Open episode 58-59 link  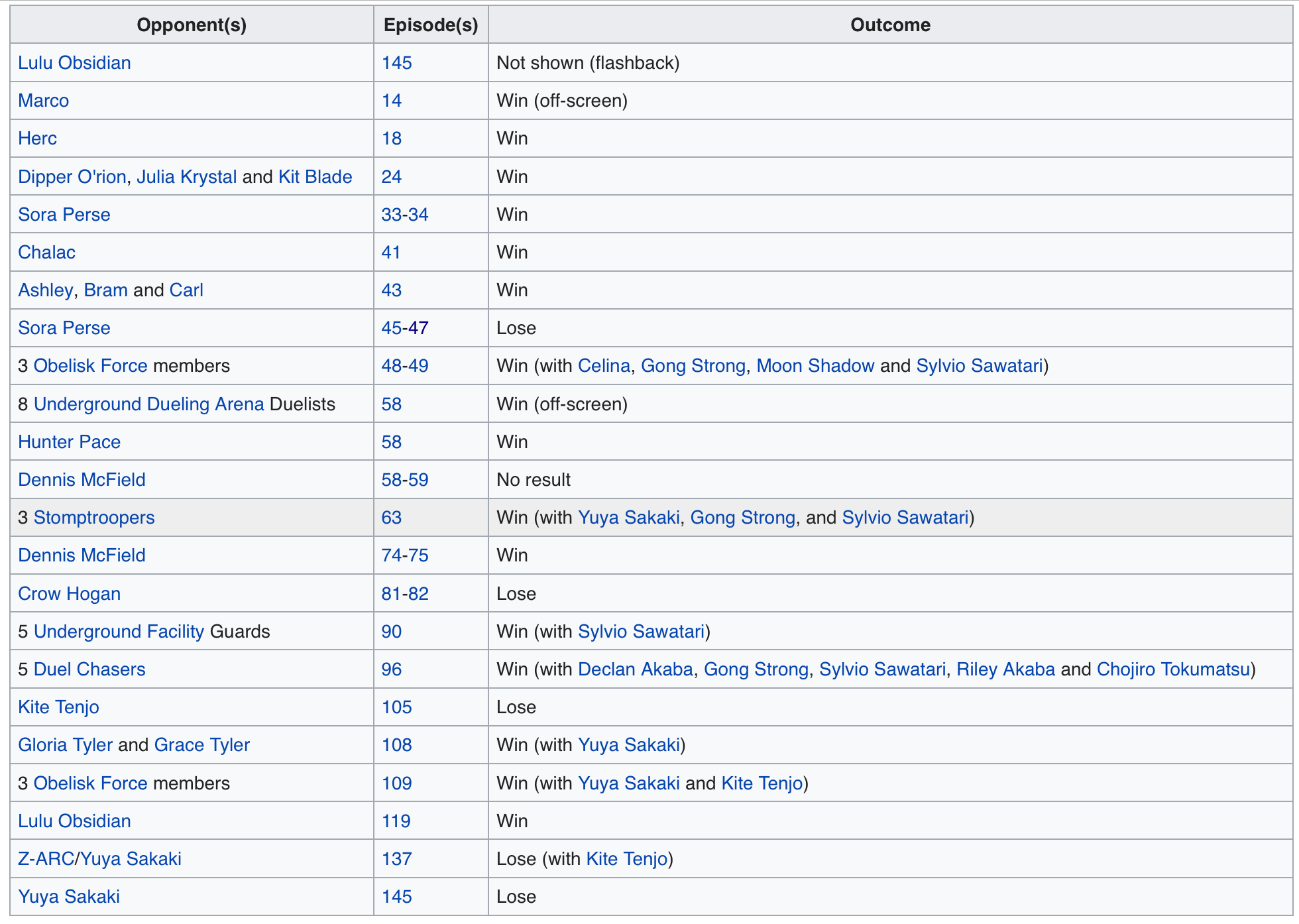(x=405, y=480)
